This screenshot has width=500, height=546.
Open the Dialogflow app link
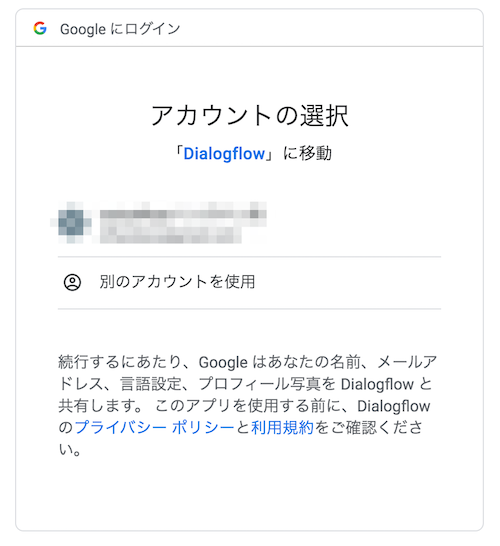224,154
